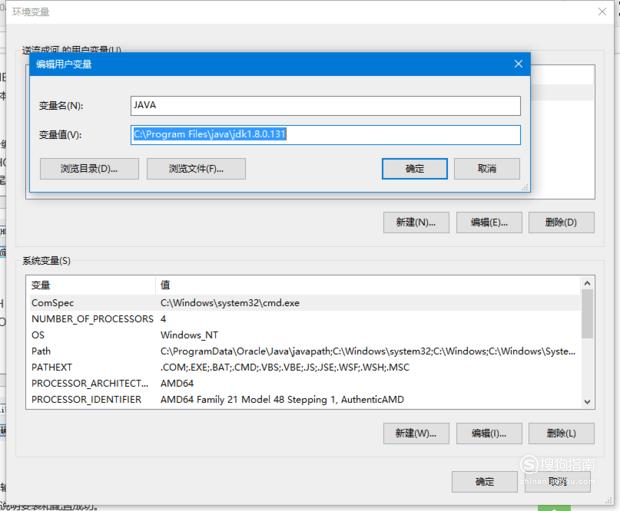The image size is (620, 511).
Task: Confirm with 确定 in edit variable dialog
Action: tap(415, 169)
